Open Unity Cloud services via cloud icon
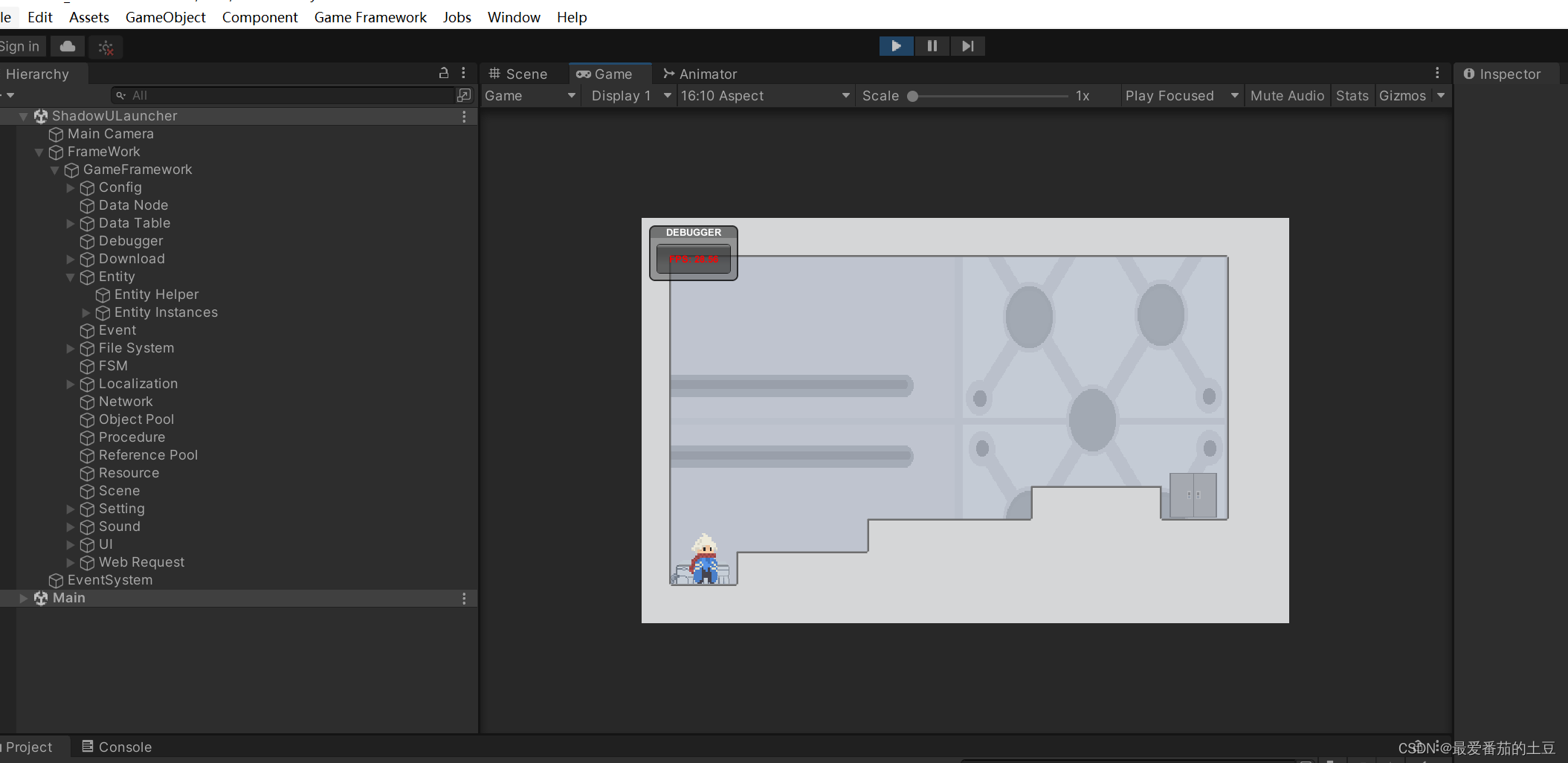The width and height of the screenshot is (1568, 763). 67,46
